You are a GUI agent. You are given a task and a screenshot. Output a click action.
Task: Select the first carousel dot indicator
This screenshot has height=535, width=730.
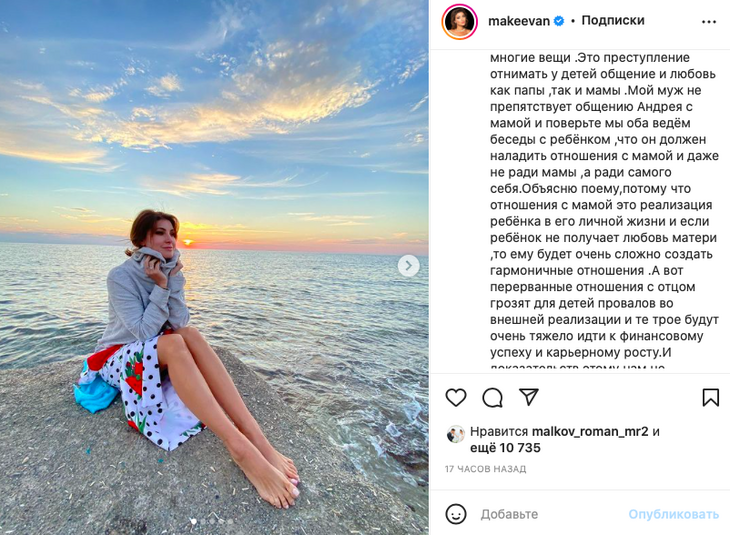coord(194,522)
